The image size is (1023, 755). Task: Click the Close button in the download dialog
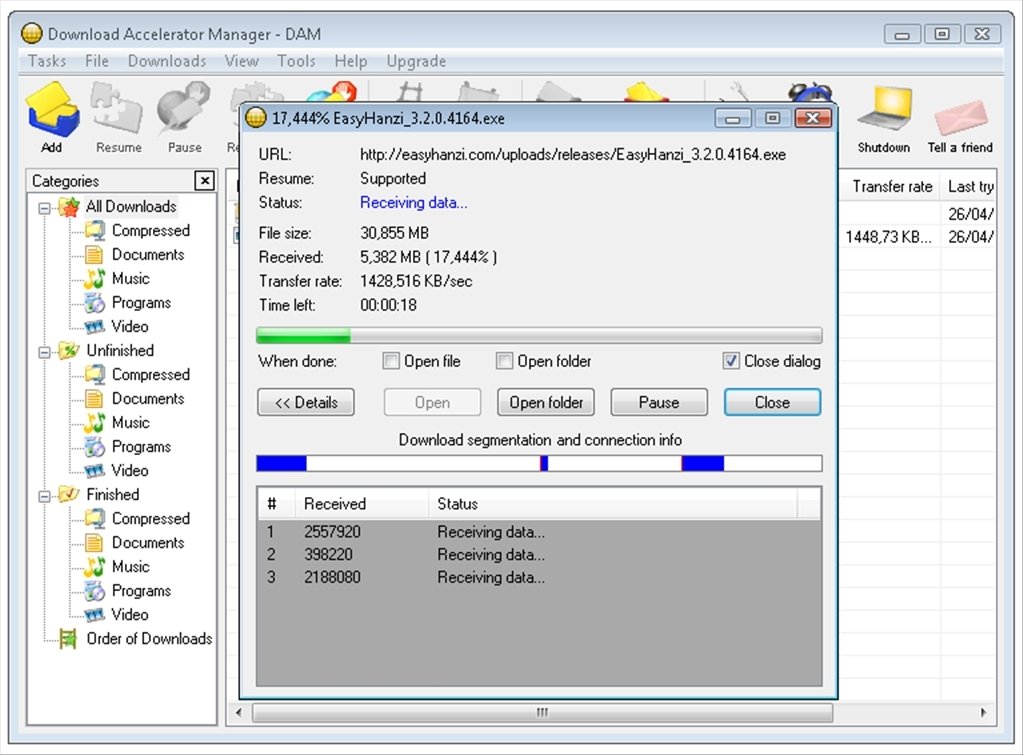[x=772, y=403]
